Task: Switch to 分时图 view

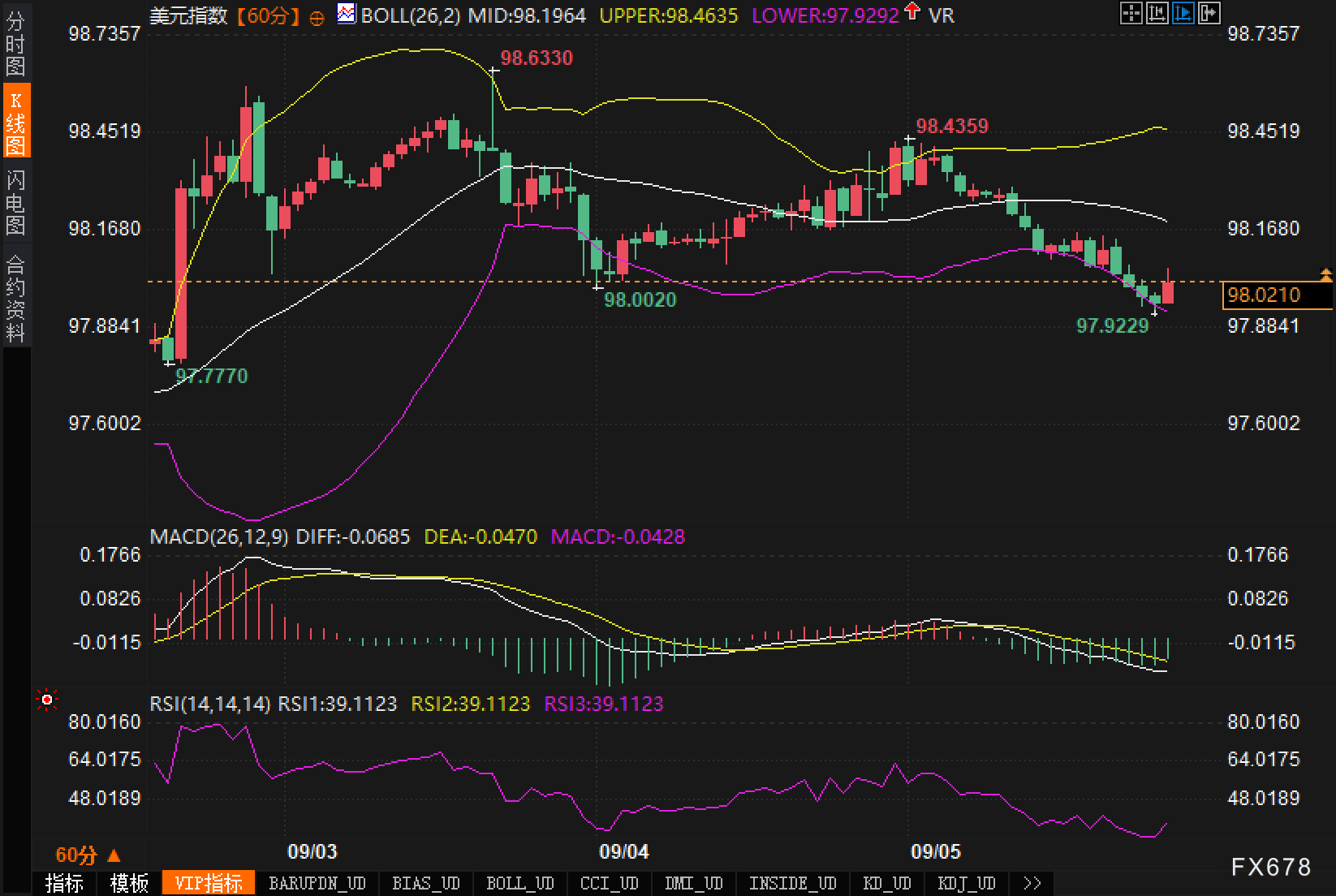Action: pyautogui.click(x=15, y=44)
